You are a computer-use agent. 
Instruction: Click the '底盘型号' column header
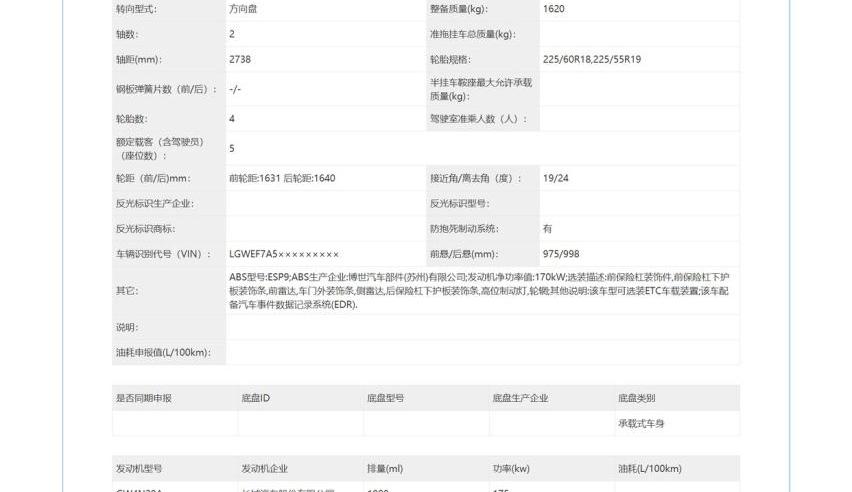point(385,398)
